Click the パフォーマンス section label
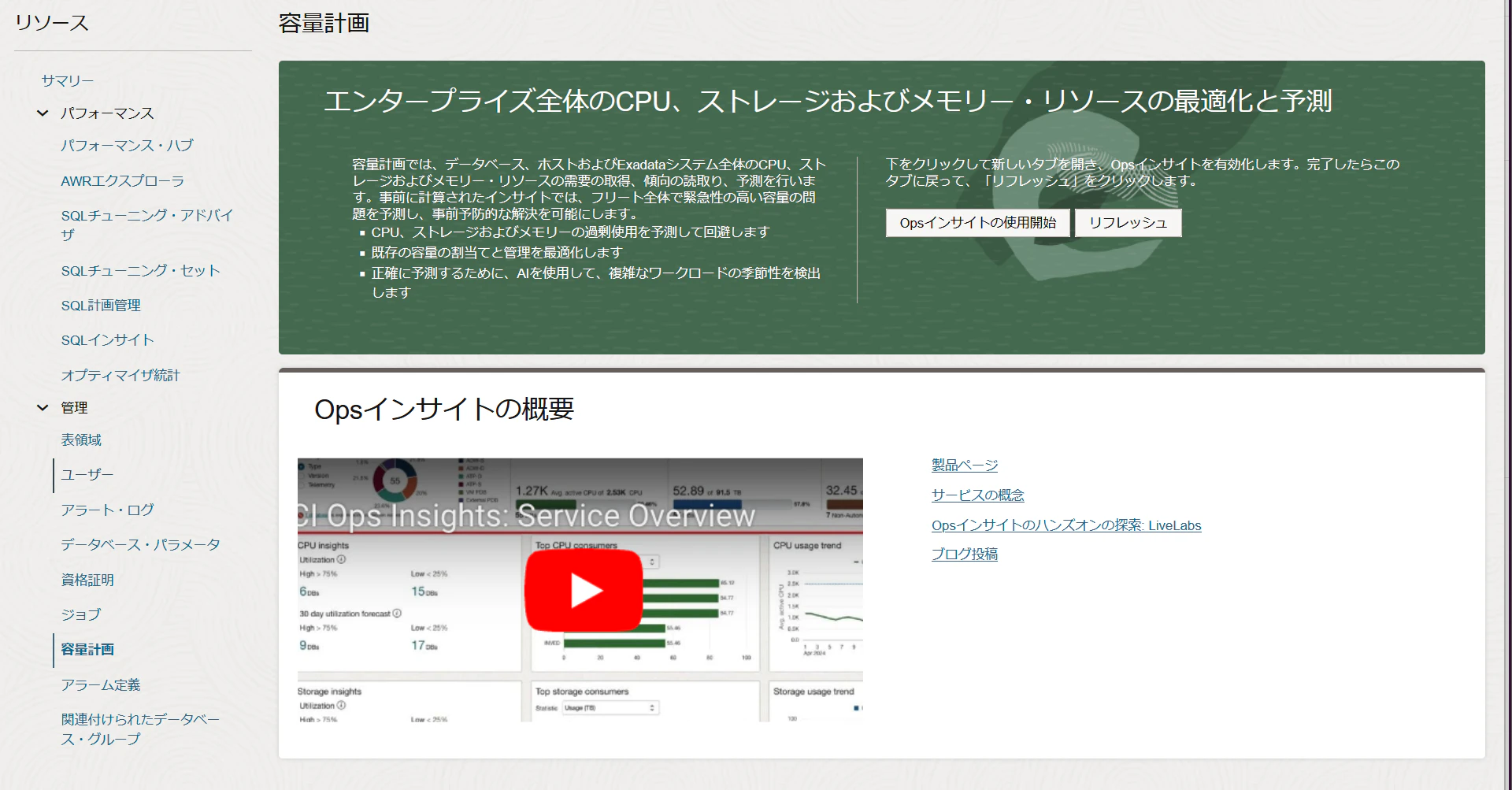The height and width of the screenshot is (790, 1512). pyautogui.click(x=107, y=113)
